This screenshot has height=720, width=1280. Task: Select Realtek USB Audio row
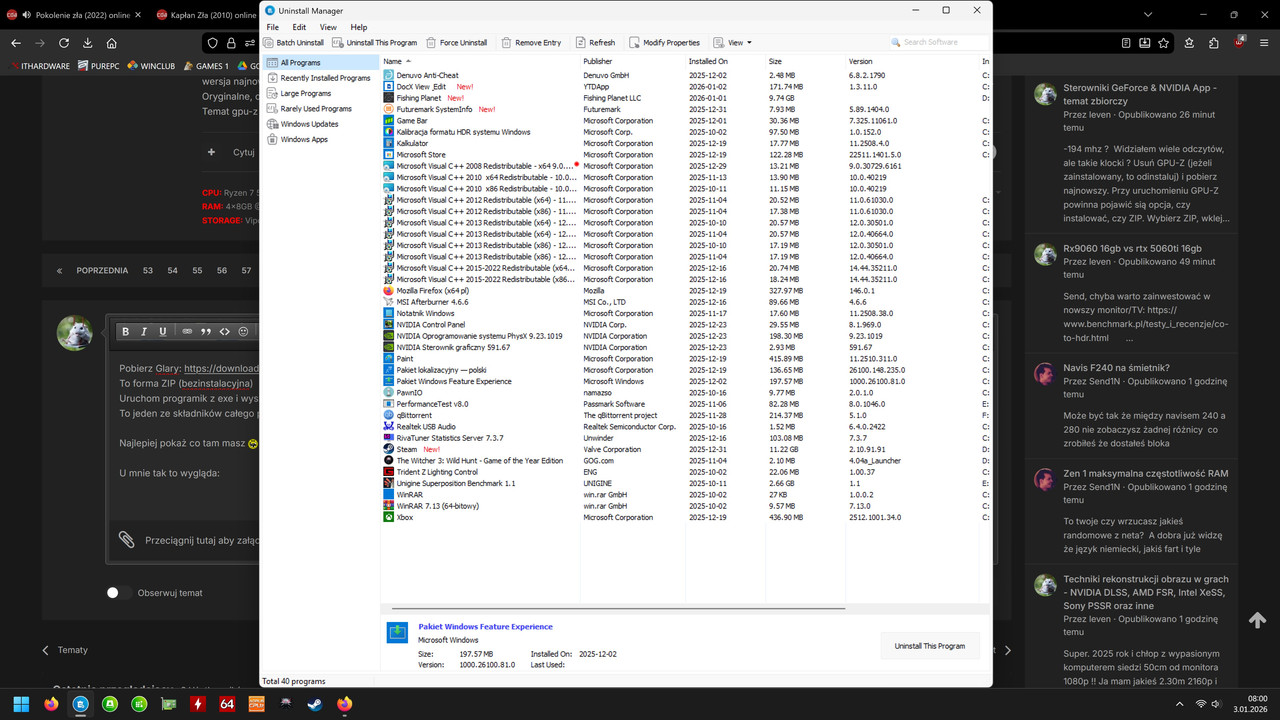(685, 426)
